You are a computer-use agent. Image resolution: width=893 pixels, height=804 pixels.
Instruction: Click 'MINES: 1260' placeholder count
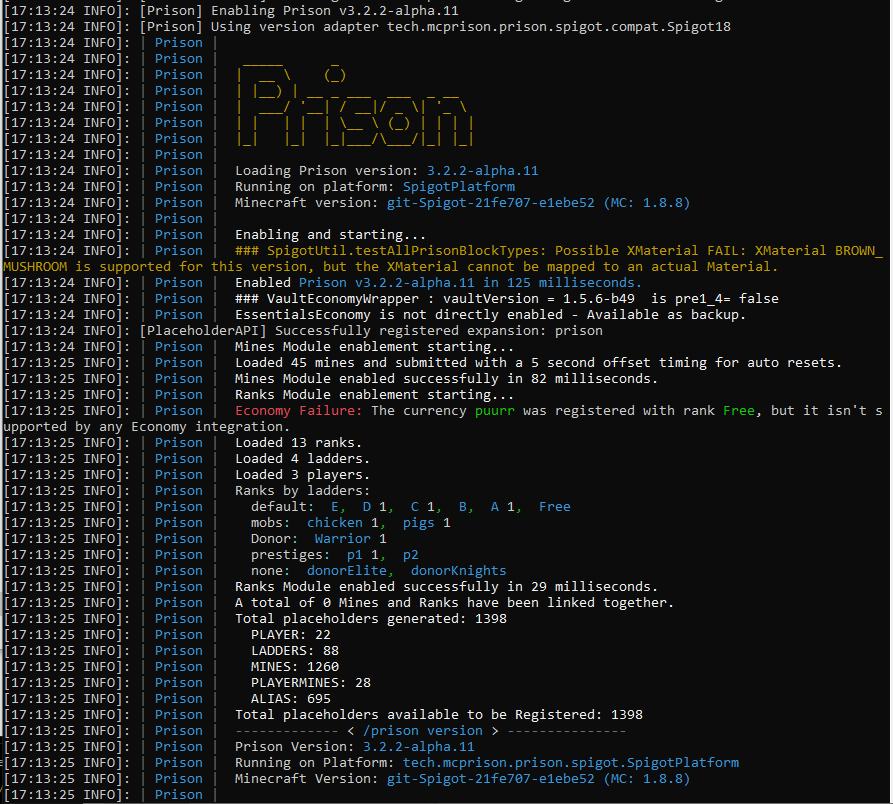tap(294, 666)
